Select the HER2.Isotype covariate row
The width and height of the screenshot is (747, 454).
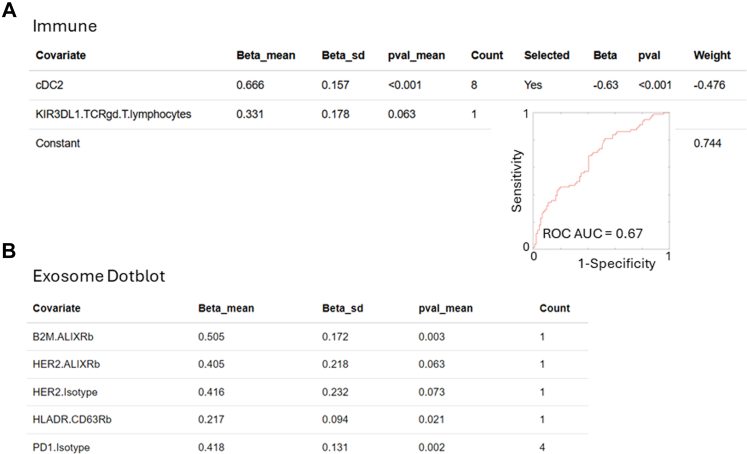tap(307, 392)
